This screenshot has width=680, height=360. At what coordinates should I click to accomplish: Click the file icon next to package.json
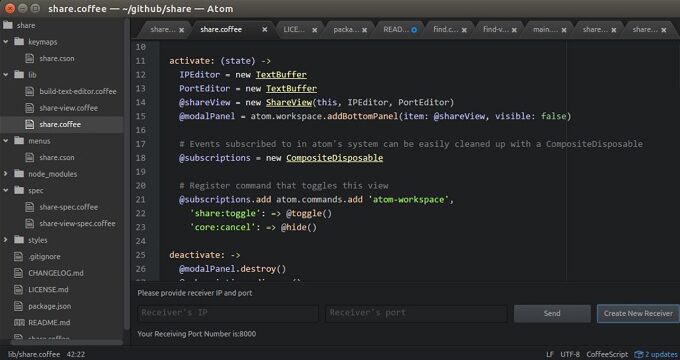pos(18,306)
